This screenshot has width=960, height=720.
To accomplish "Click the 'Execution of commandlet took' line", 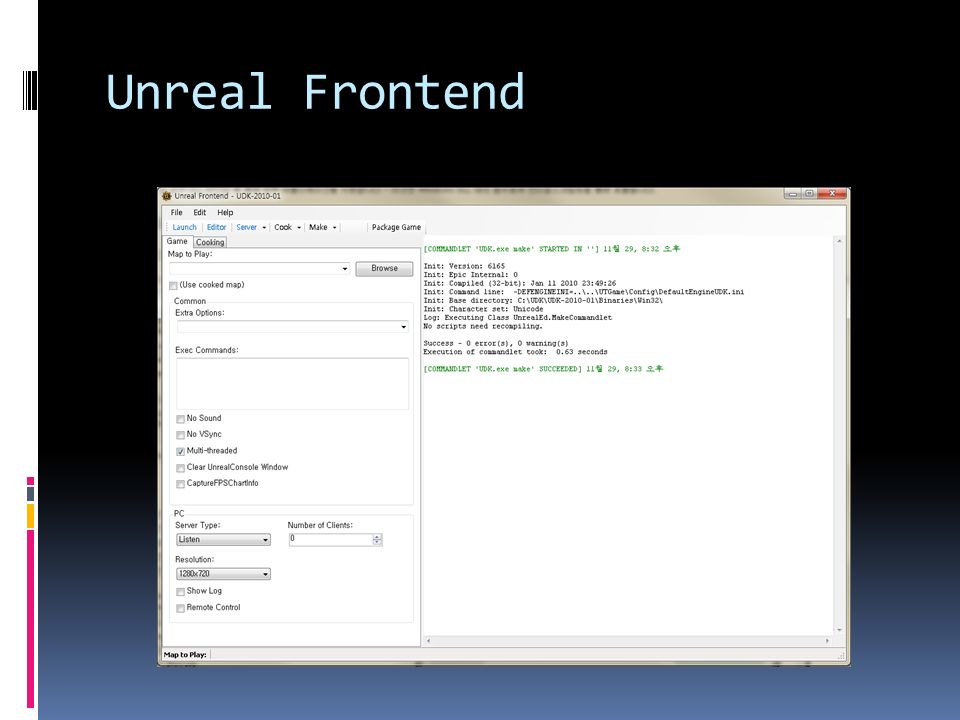I will pyautogui.click(x=516, y=352).
